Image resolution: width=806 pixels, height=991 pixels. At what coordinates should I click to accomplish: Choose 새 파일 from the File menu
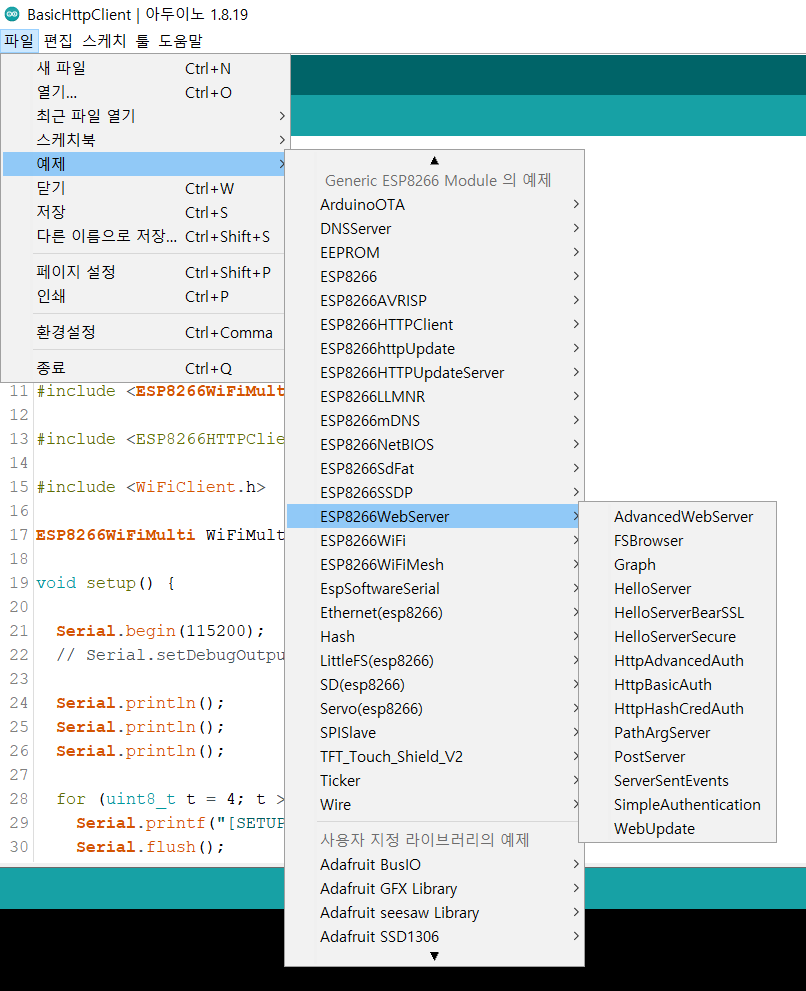point(145,68)
